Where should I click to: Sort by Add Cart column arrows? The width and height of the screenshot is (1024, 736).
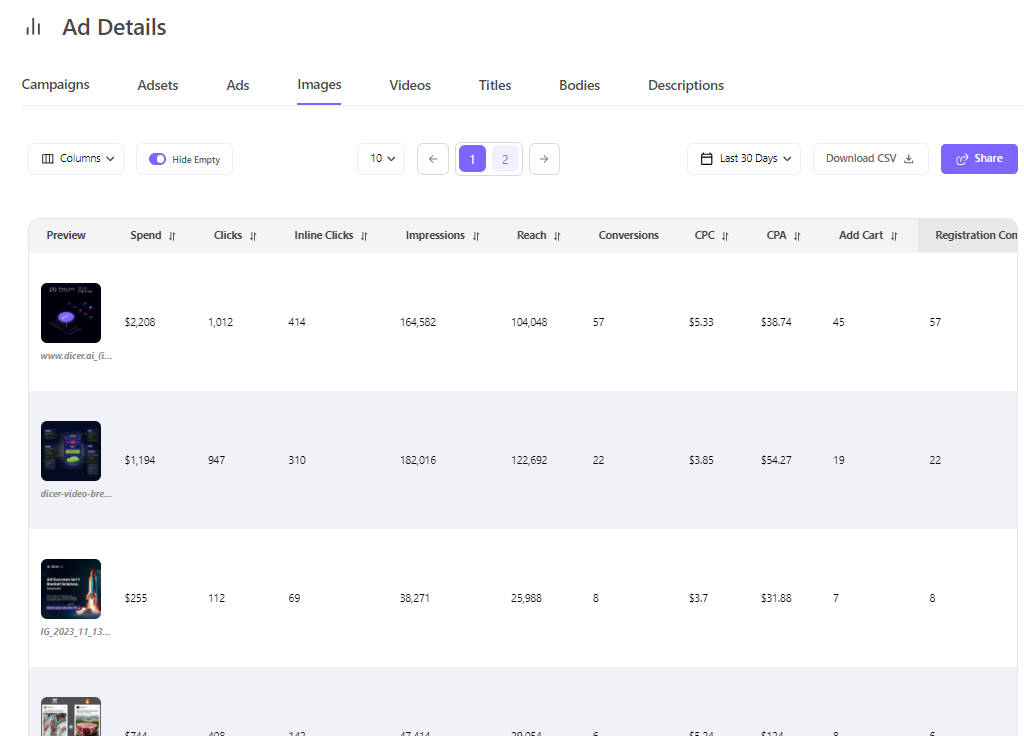[894, 236]
